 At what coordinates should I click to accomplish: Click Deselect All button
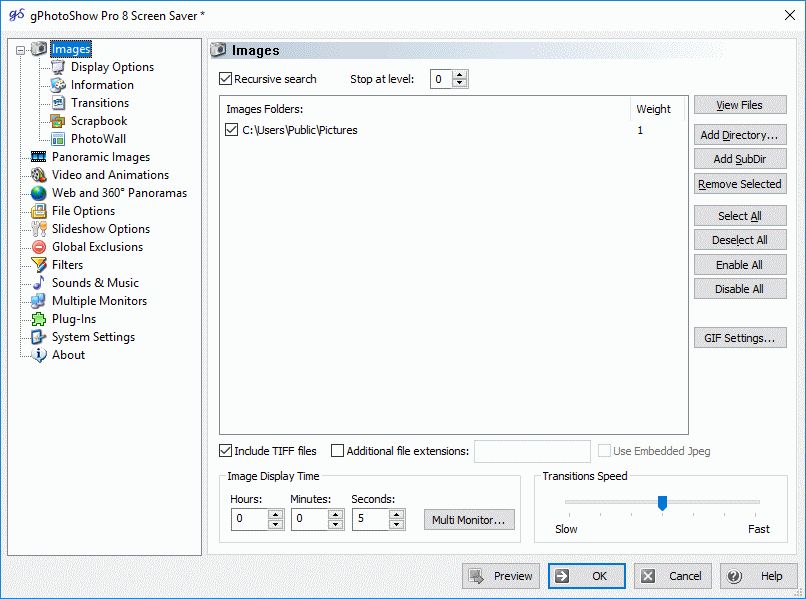740,240
